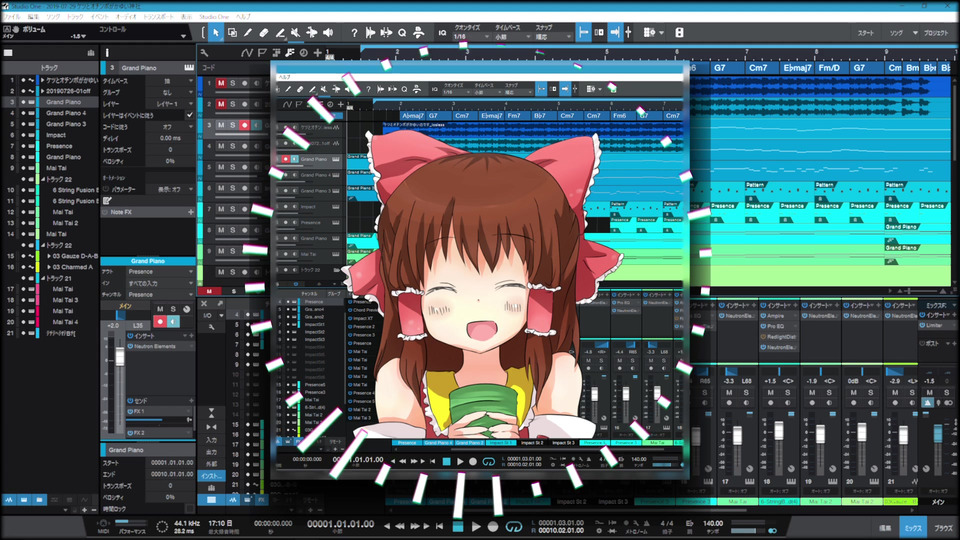The image size is (960, 540).
Task: Open the Studio One menu
Action: point(214,17)
